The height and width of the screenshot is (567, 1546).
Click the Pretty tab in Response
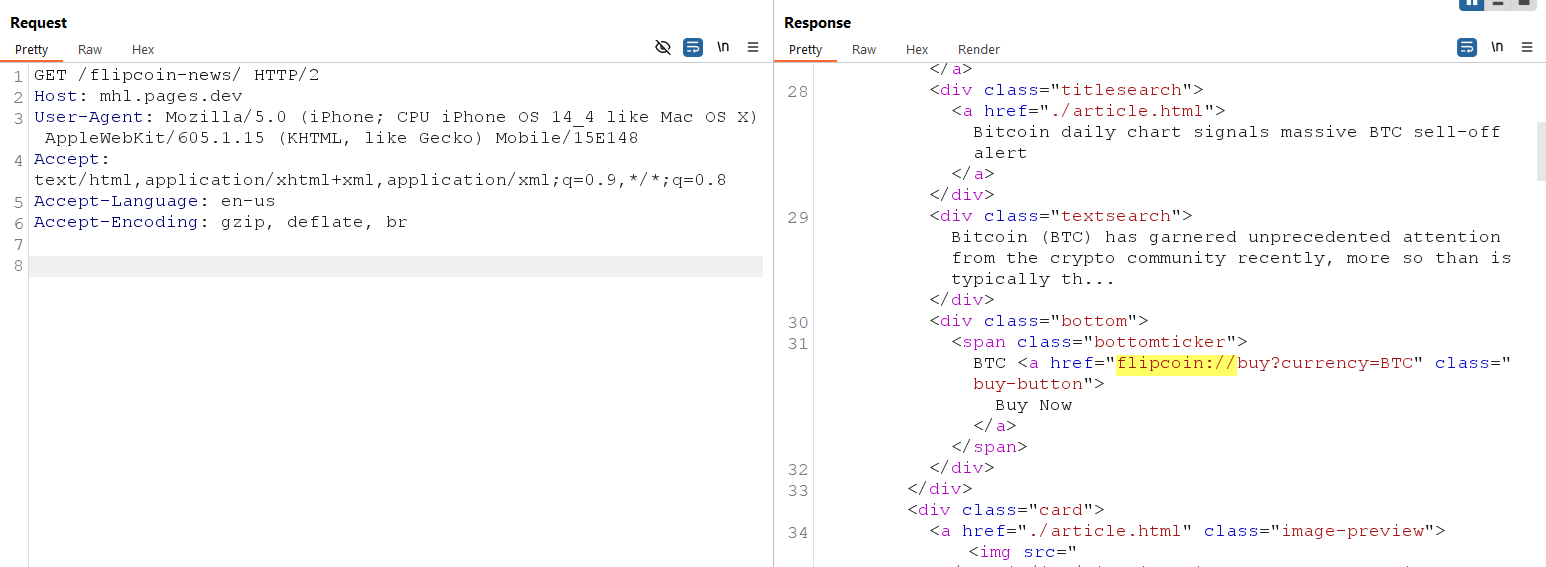(805, 49)
